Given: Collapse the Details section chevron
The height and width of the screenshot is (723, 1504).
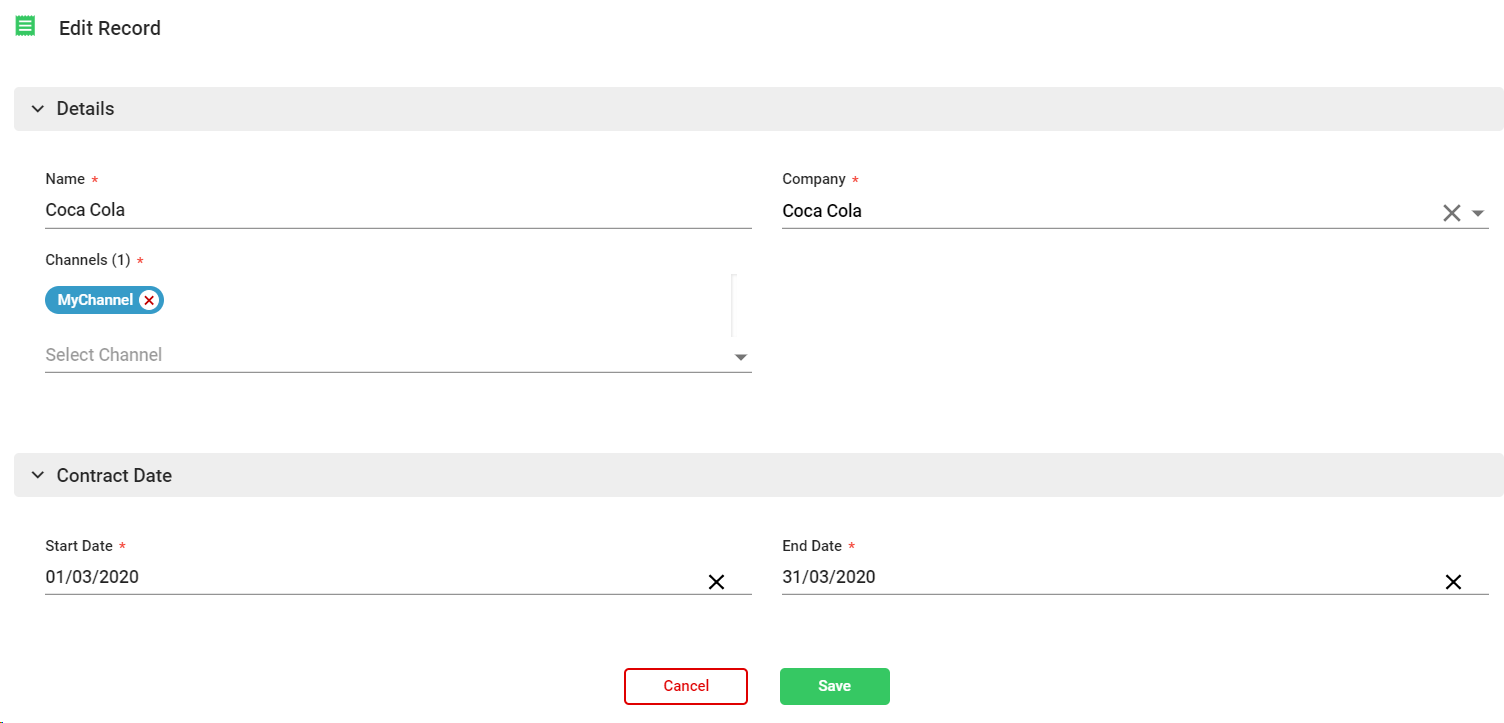Looking at the screenshot, I should pyautogui.click(x=38, y=109).
